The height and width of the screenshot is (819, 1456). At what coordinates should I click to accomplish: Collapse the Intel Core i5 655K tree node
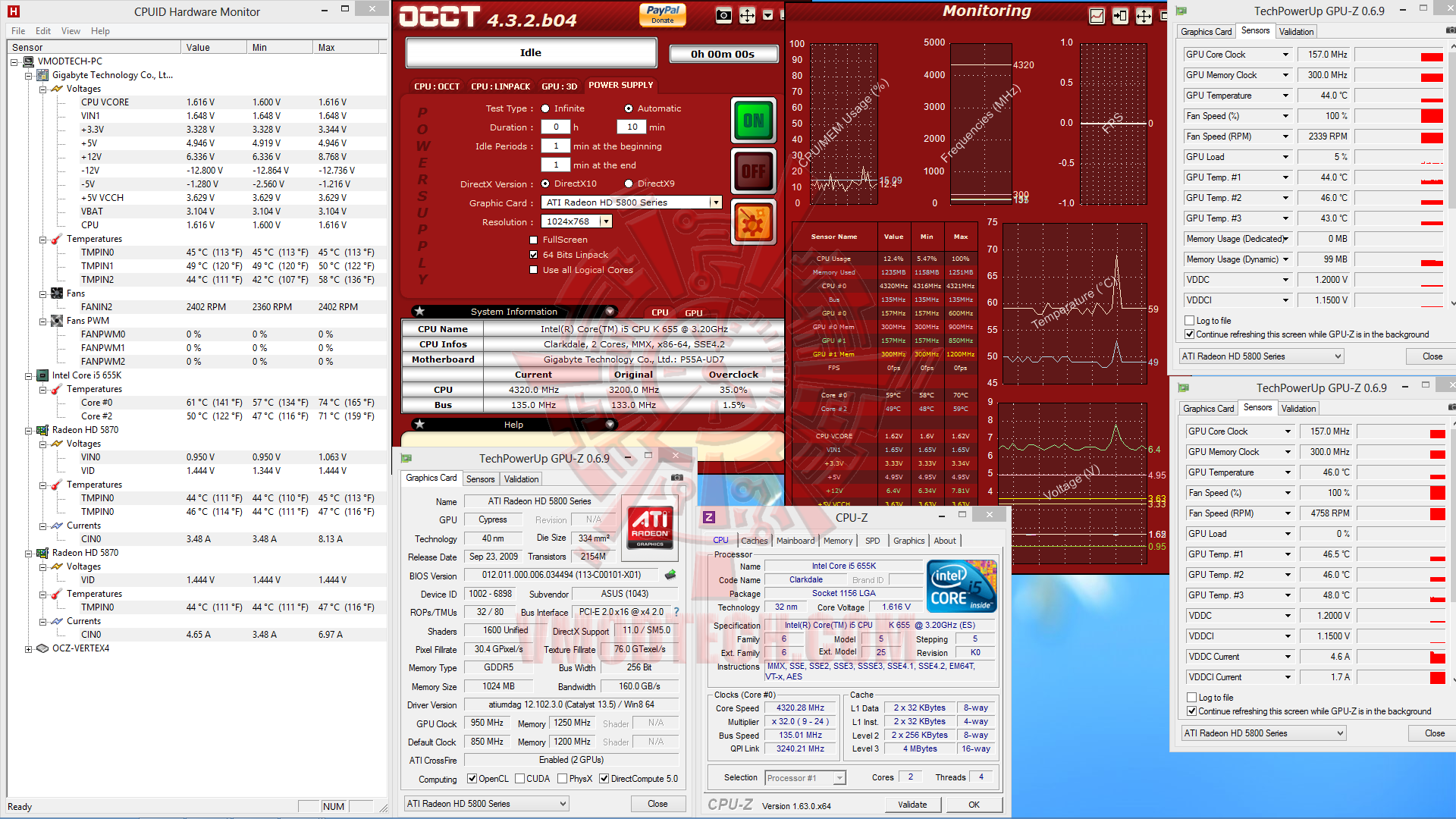pos(29,375)
